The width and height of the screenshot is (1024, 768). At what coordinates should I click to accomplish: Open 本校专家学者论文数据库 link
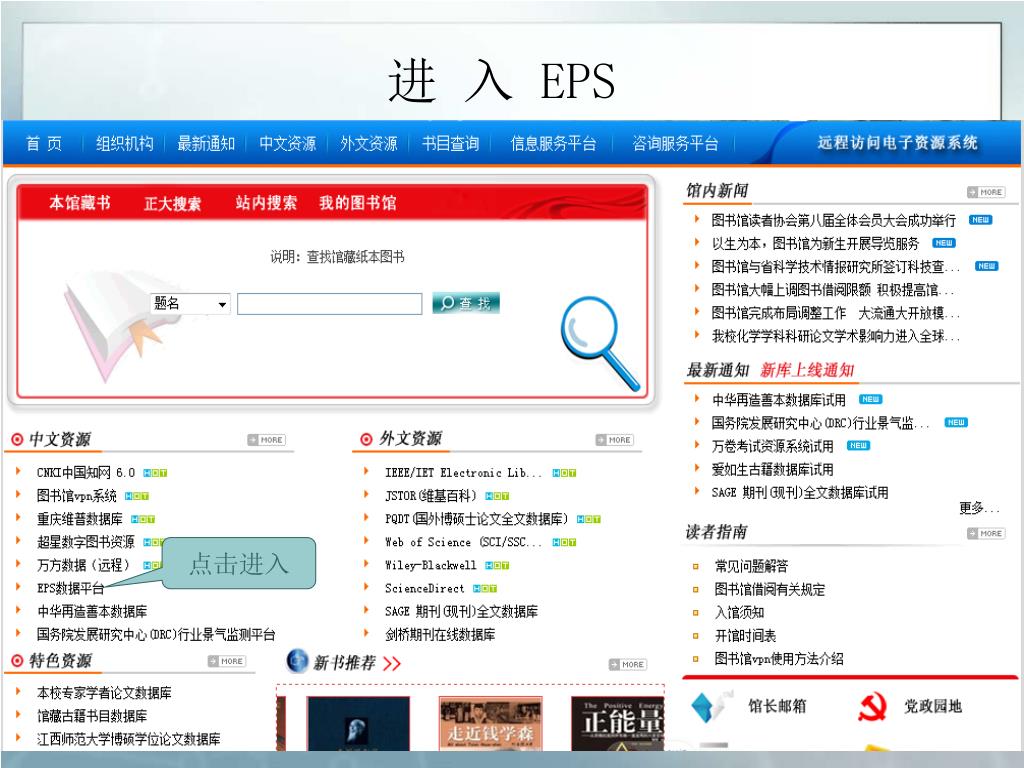tap(104, 692)
